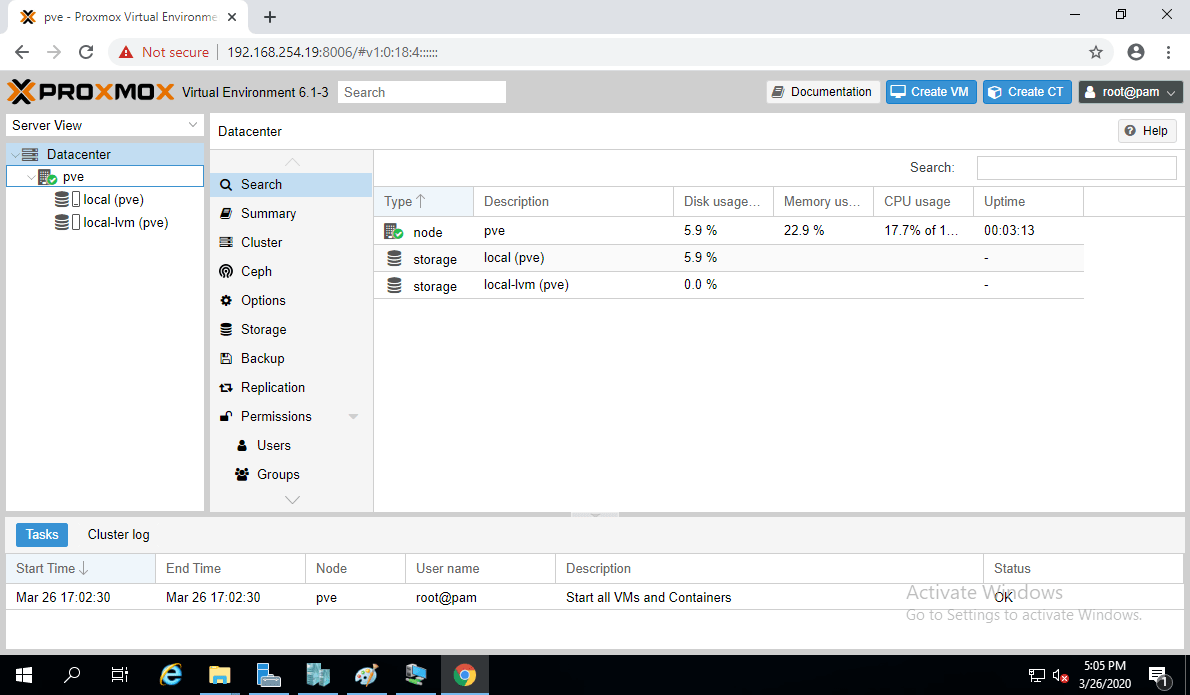Click the Replication arrows icon
The image size is (1190, 695).
tap(226, 388)
